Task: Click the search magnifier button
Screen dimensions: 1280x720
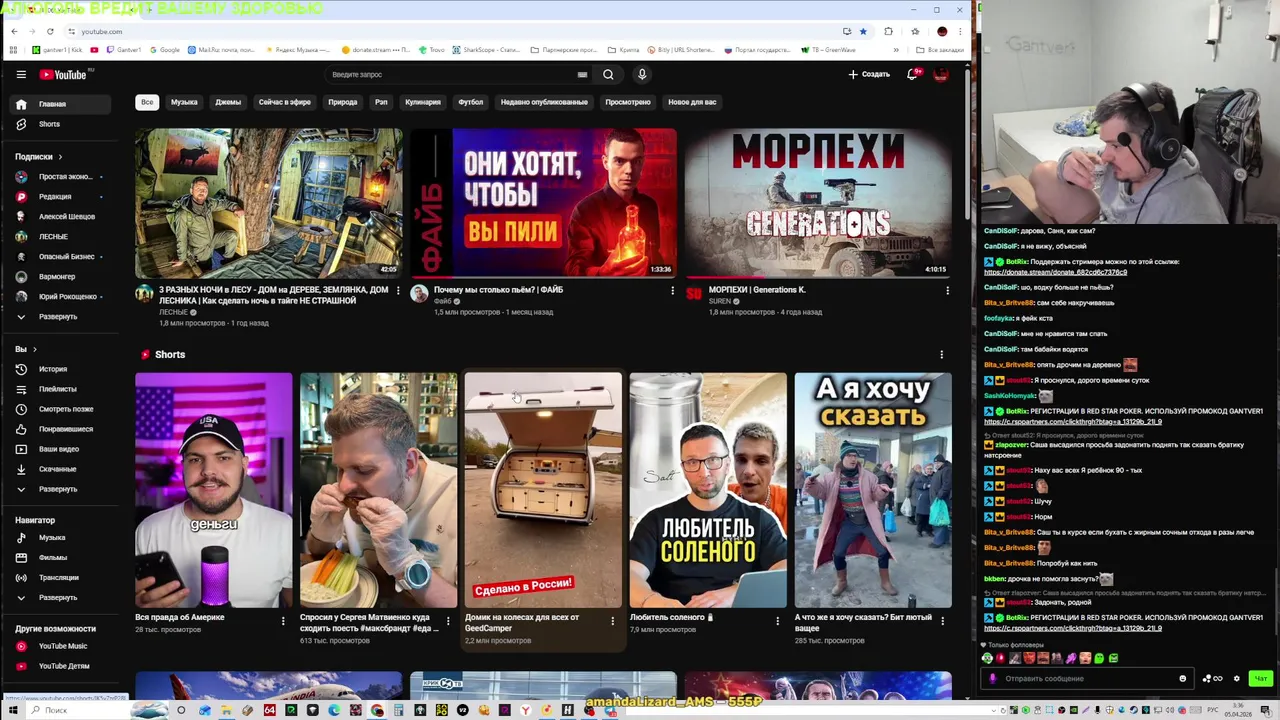Action: click(608, 74)
